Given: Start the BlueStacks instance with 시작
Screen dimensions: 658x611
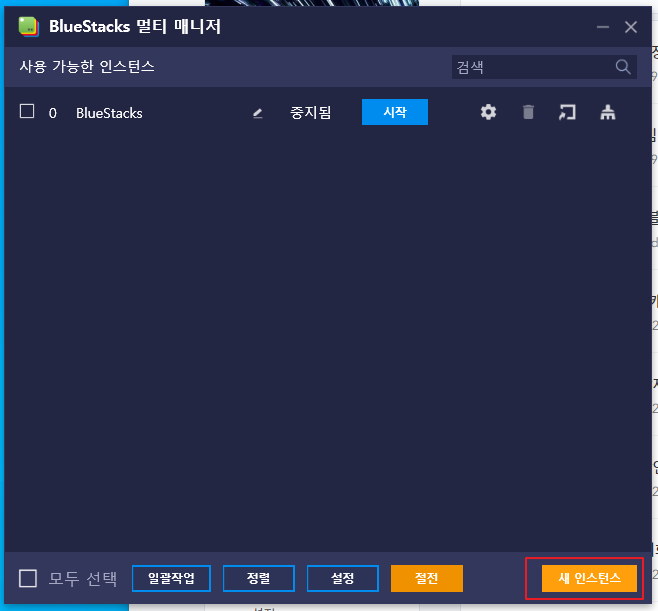Looking at the screenshot, I should [x=394, y=112].
